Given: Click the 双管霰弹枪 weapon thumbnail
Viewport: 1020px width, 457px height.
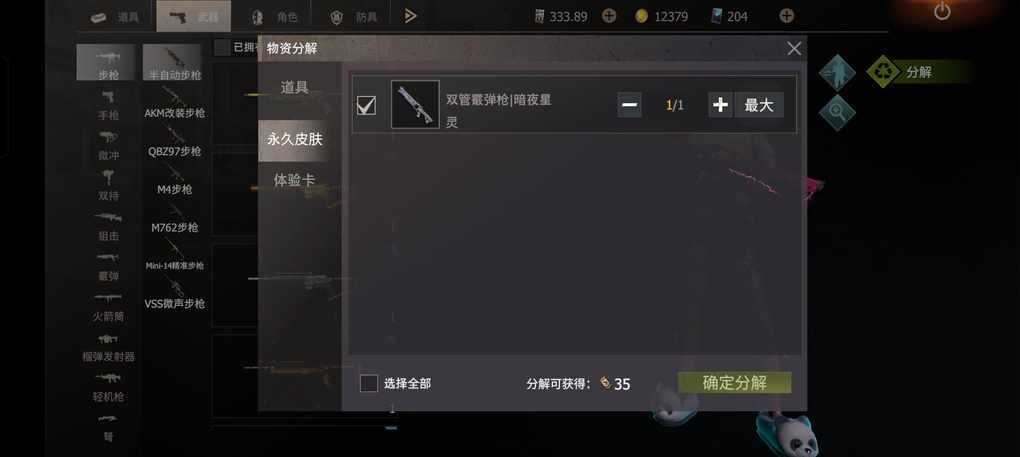Looking at the screenshot, I should [x=415, y=105].
